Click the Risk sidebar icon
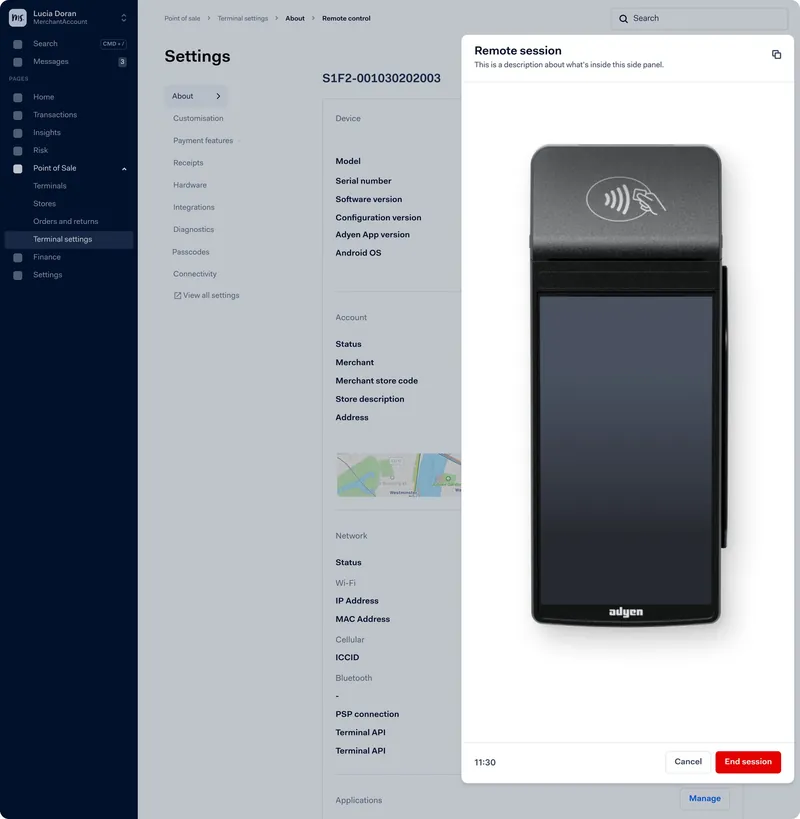 coord(18,150)
